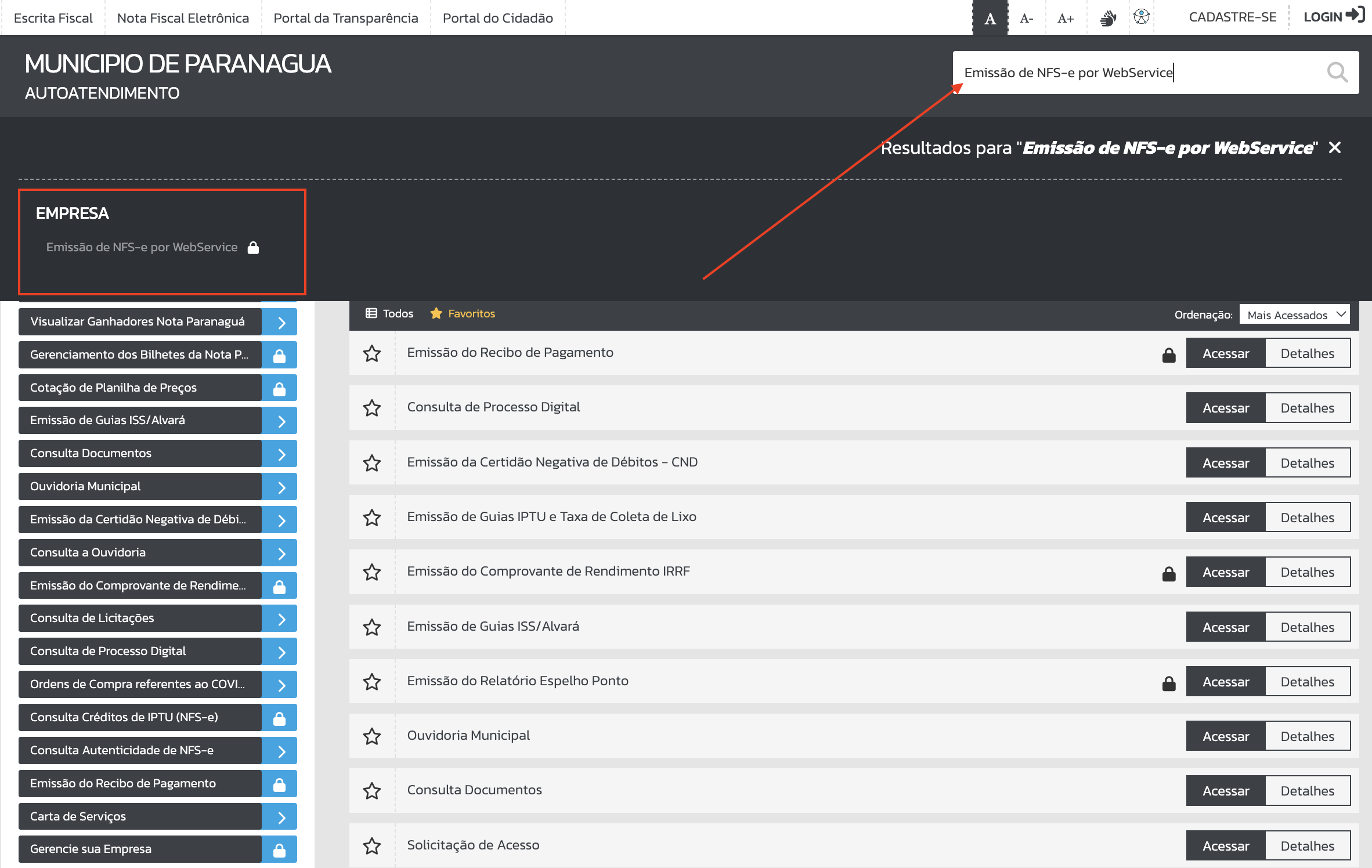Click the accessibility figure icon

pyautogui.click(x=1141, y=17)
